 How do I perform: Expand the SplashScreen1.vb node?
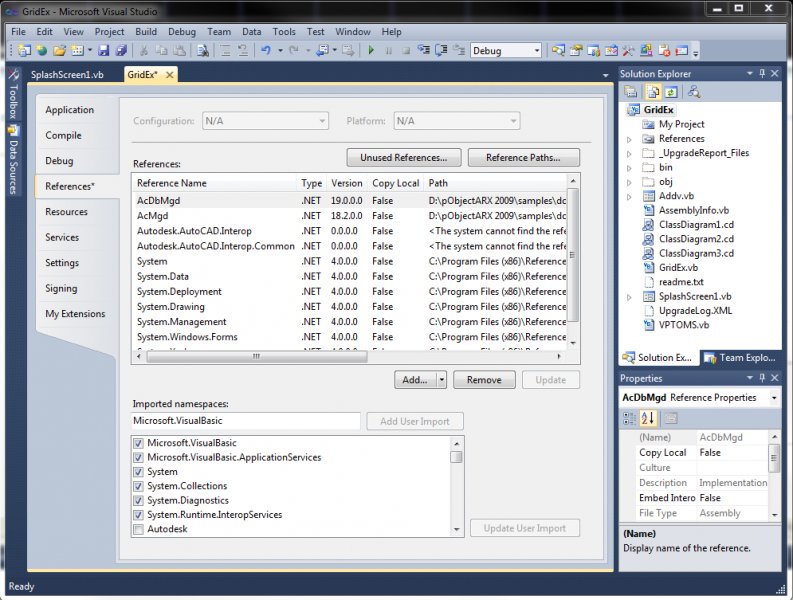629,297
